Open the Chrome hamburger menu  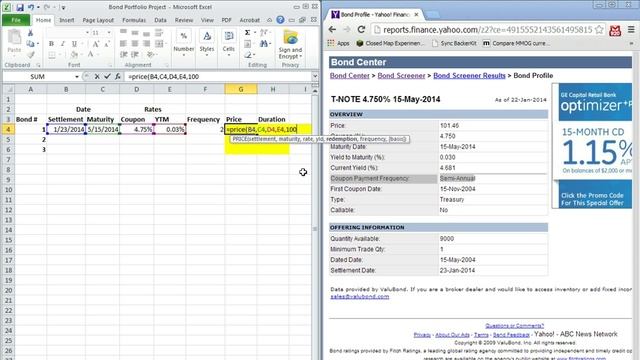631,29
